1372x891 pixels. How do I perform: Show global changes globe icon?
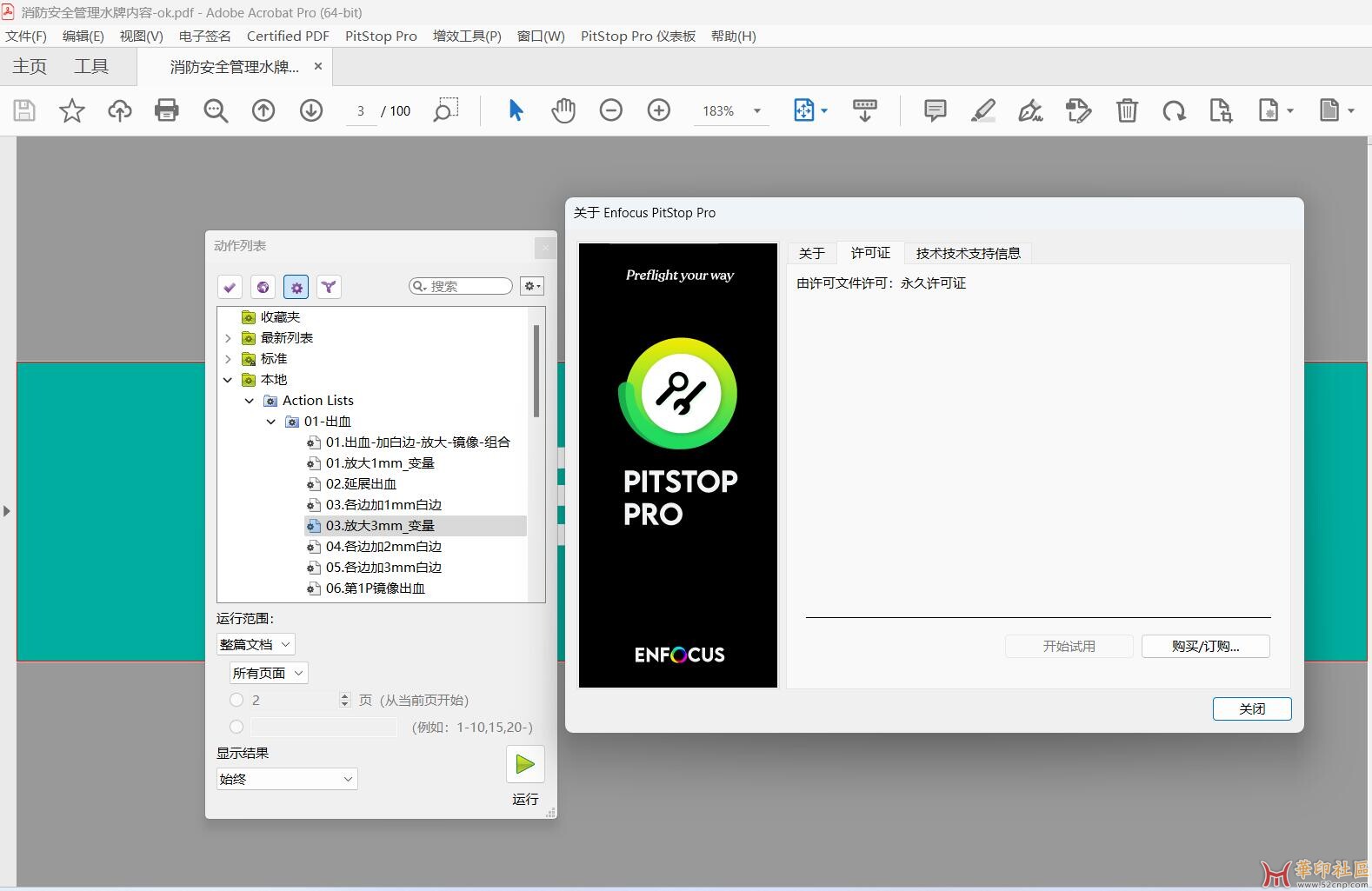pyautogui.click(x=263, y=287)
